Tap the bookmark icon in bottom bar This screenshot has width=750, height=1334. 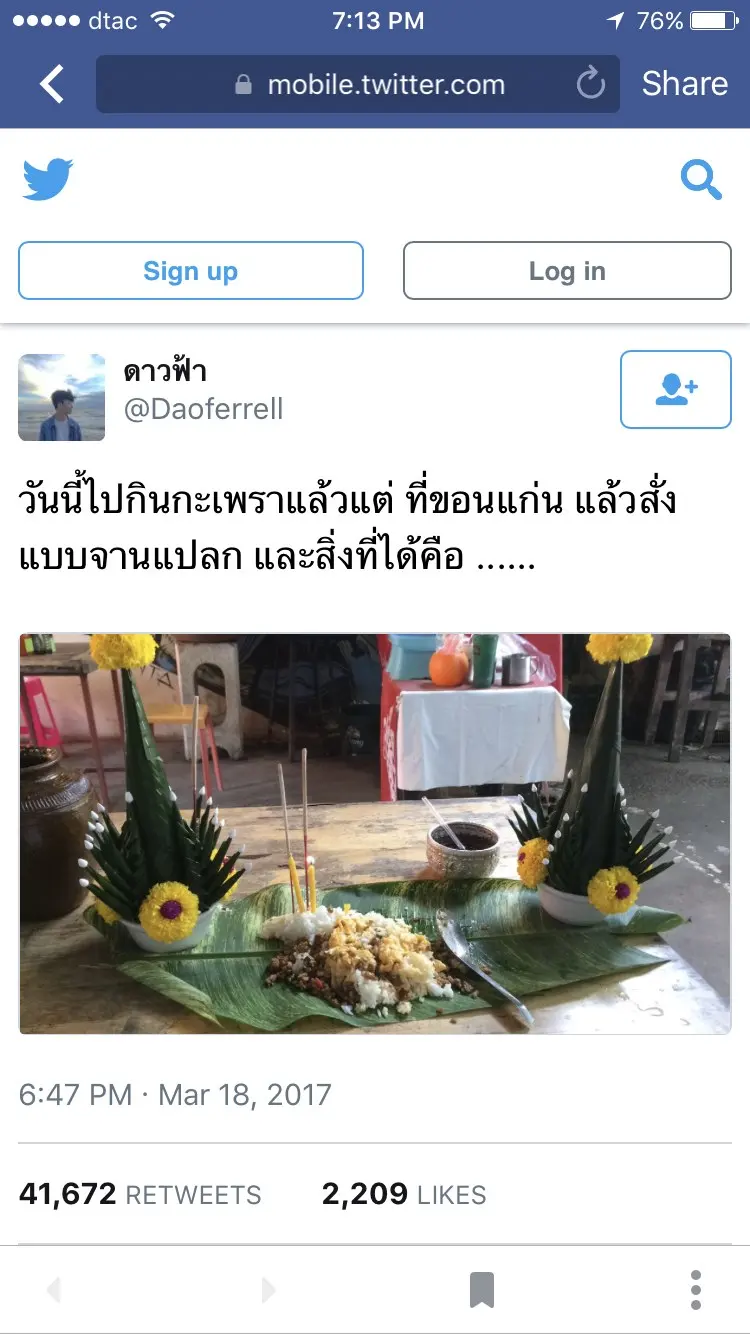[482, 1290]
